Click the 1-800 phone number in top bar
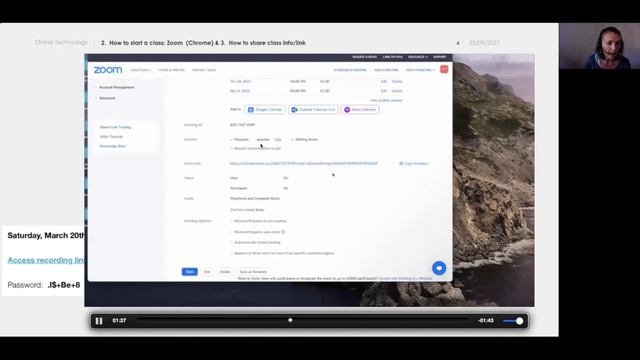Viewport: 640px width, 360px height. click(392, 57)
